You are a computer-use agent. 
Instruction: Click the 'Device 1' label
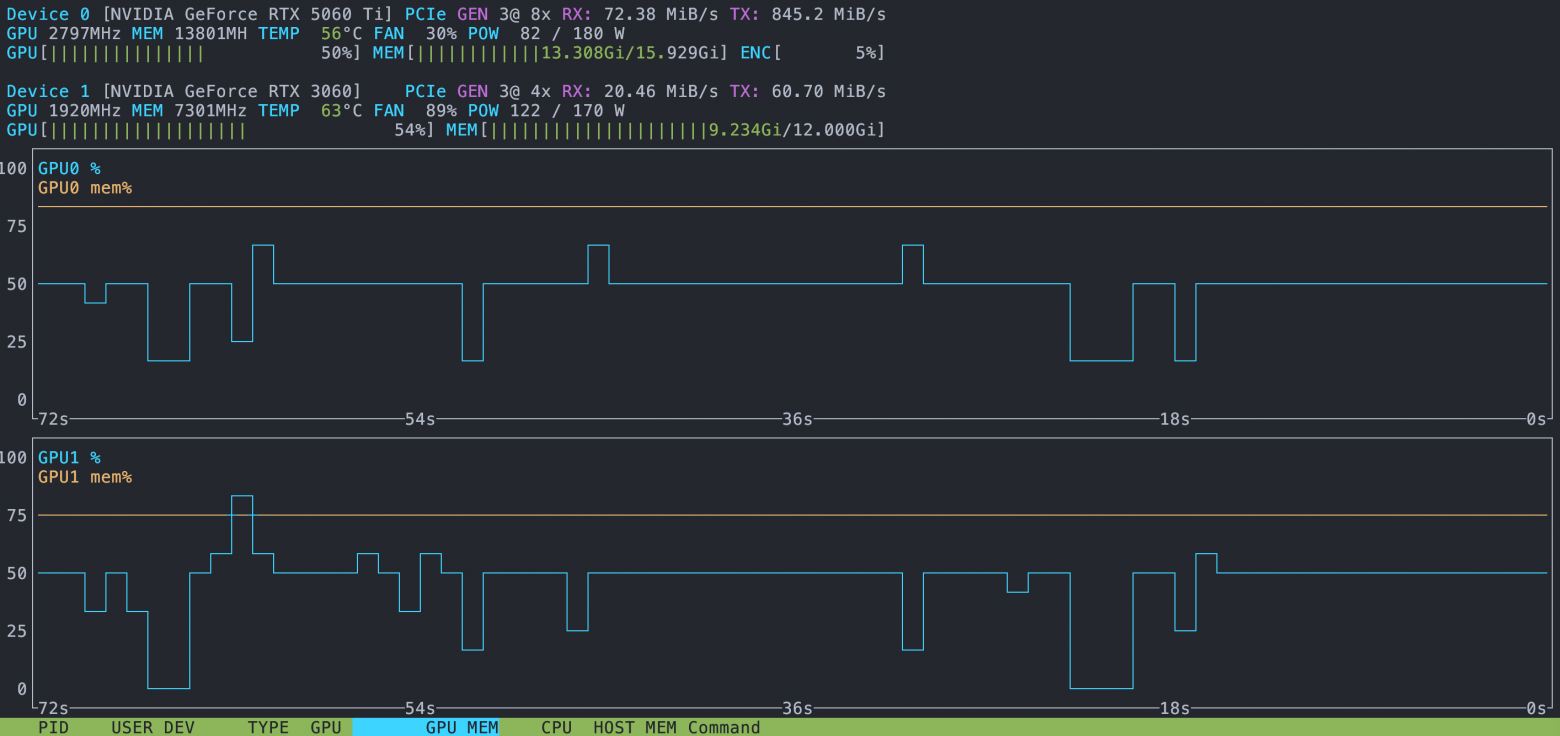(x=48, y=92)
